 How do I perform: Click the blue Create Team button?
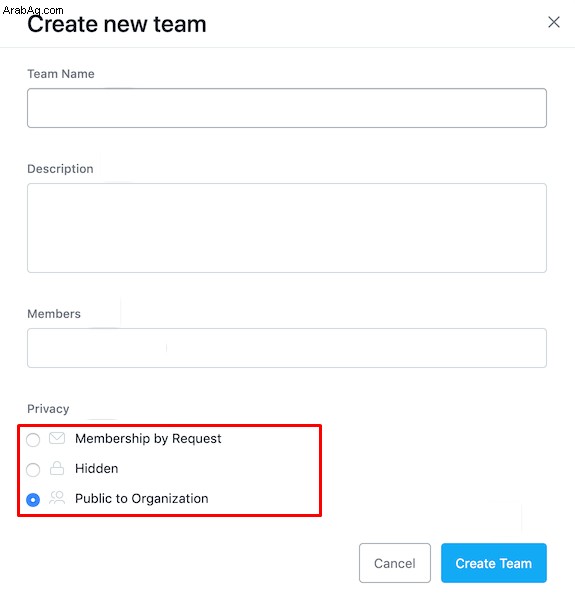tap(494, 563)
